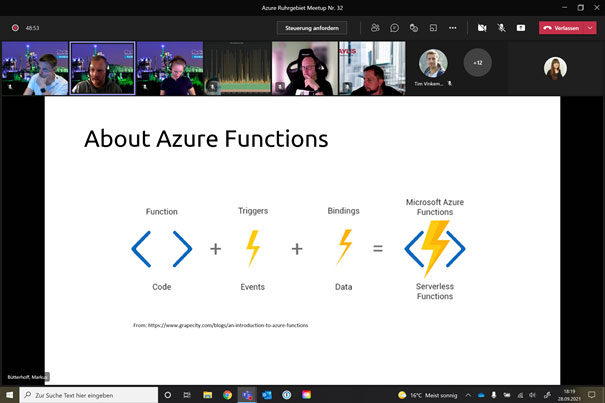Open File Explorer from taskbar
Image resolution: width=605 pixels, height=403 pixels.
click(208, 395)
